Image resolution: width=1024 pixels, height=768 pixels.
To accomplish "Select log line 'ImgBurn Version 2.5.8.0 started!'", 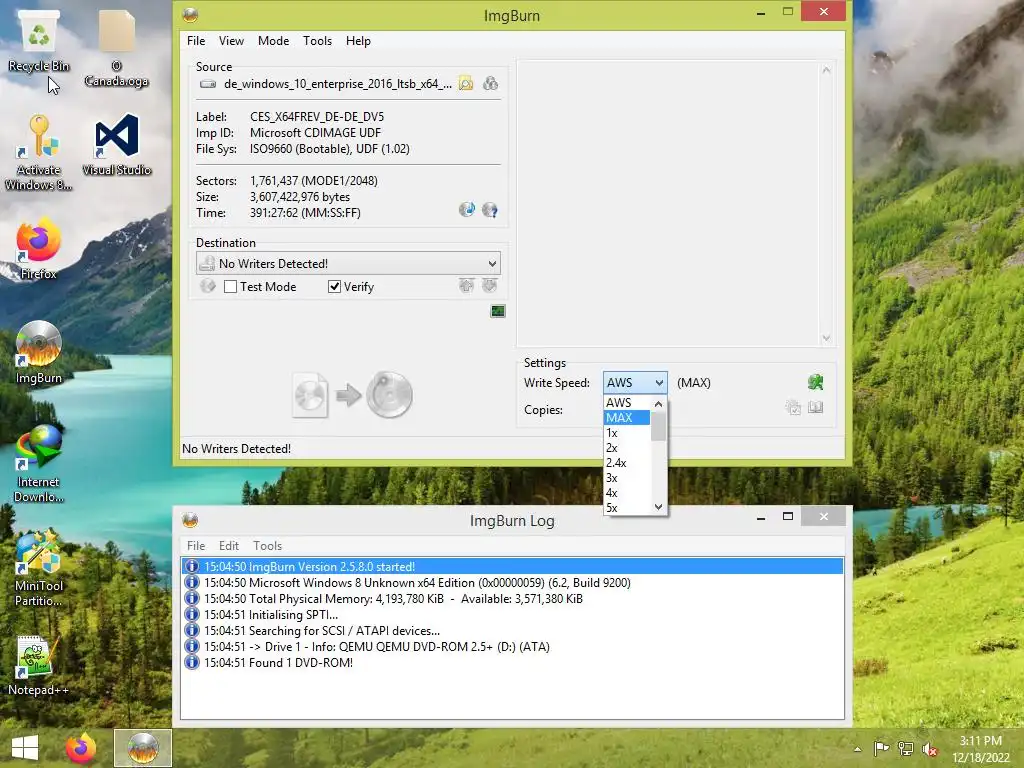I will click(512, 566).
